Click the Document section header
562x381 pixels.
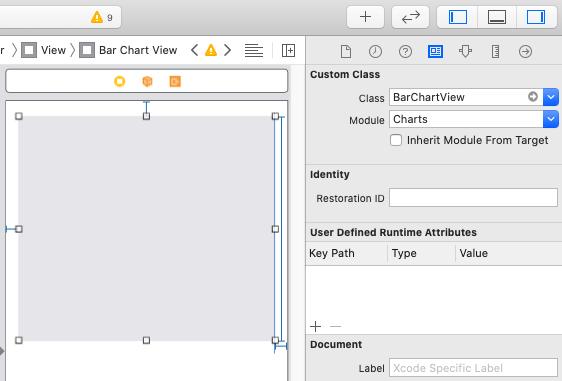336,344
